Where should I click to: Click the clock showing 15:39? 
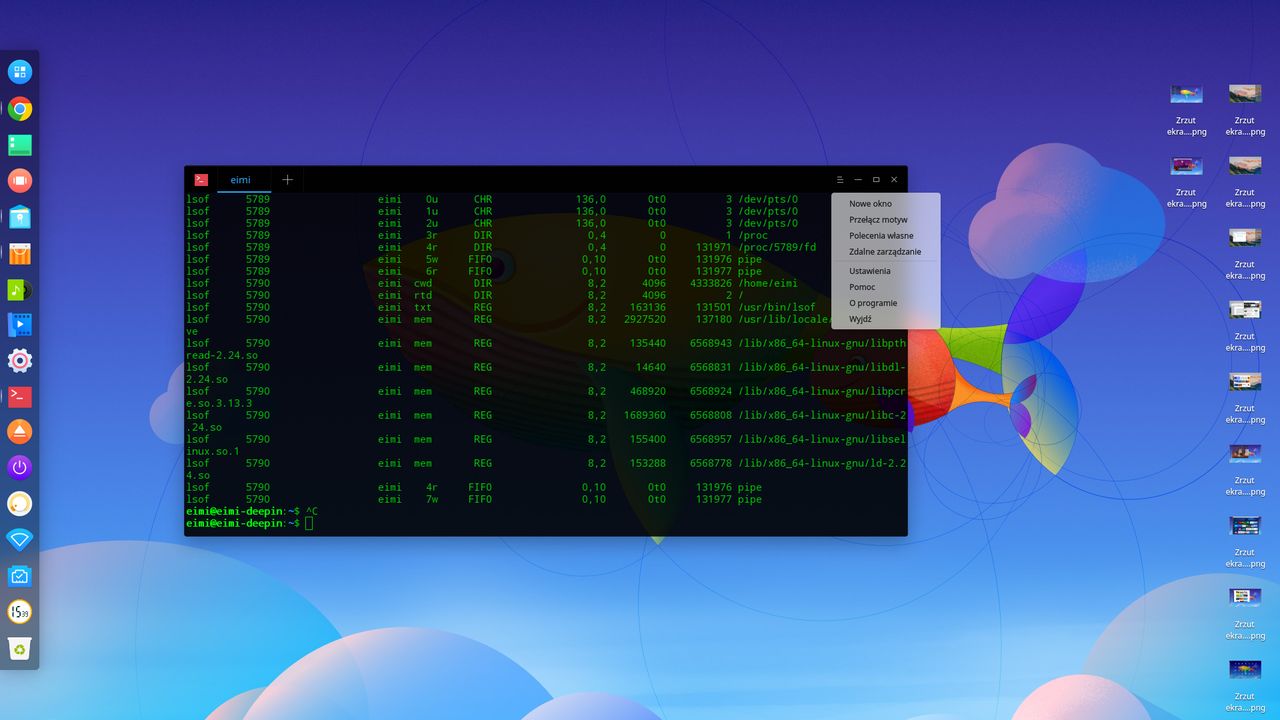[x=20, y=612]
